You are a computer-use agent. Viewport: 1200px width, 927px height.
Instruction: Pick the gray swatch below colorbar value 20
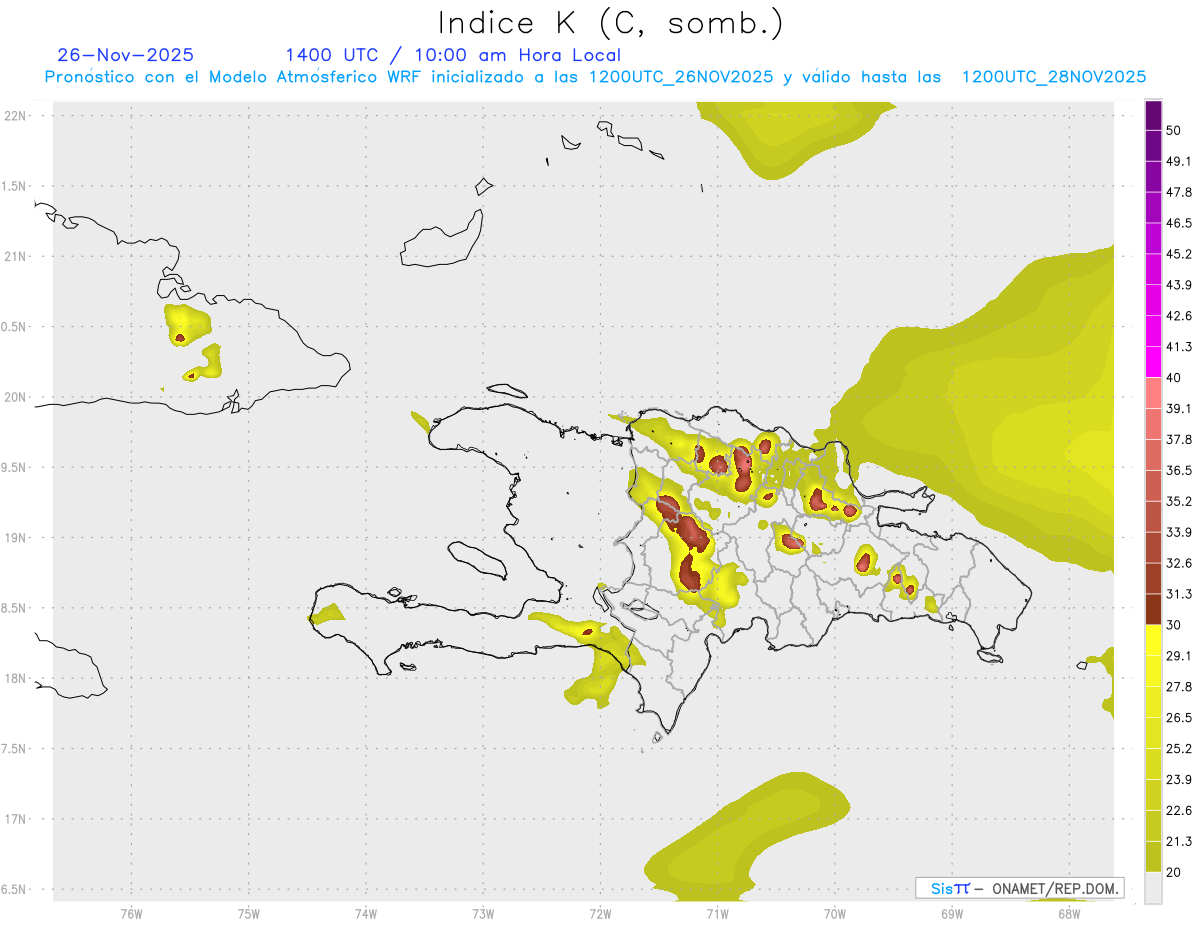click(x=1153, y=888)
